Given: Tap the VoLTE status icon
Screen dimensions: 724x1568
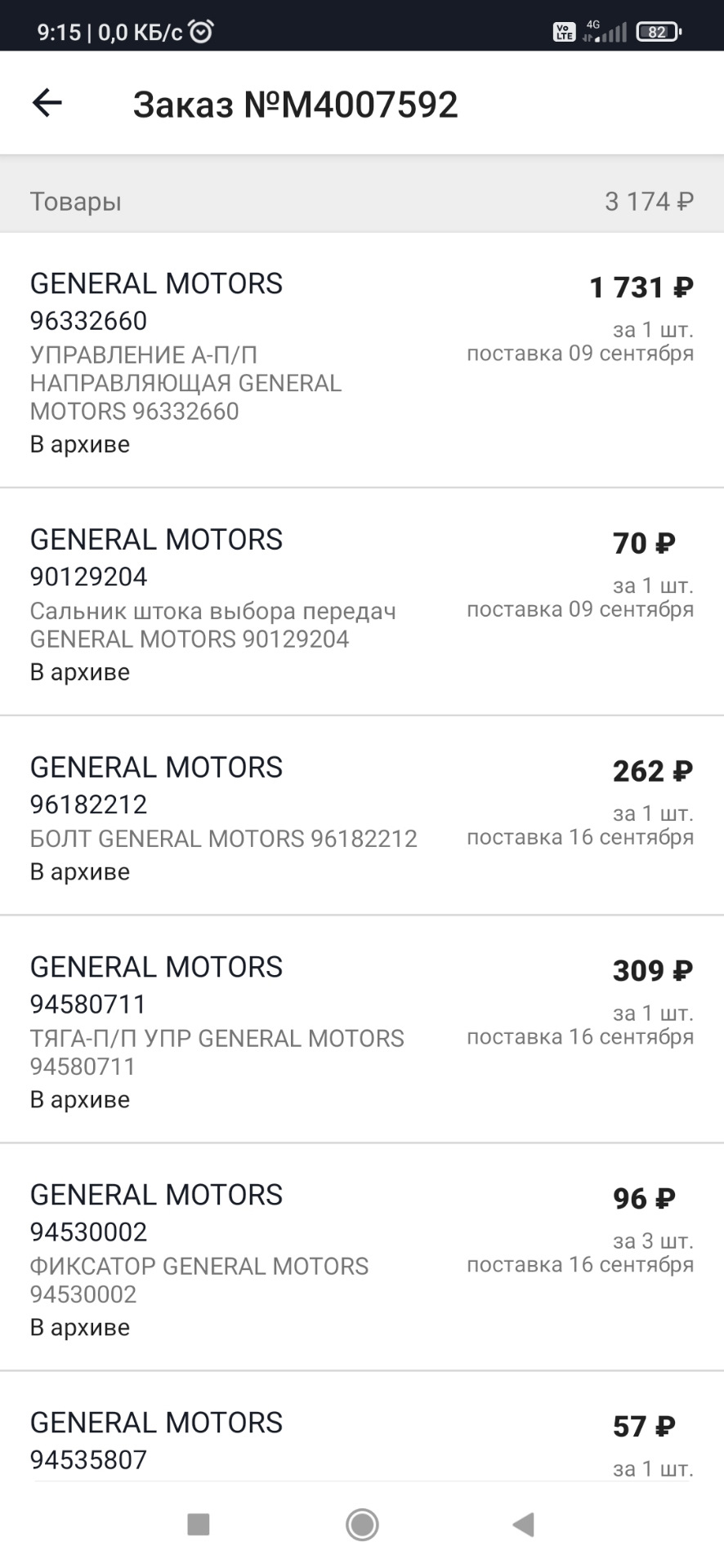Looking at the screenshot, I should tap(564, 32).
